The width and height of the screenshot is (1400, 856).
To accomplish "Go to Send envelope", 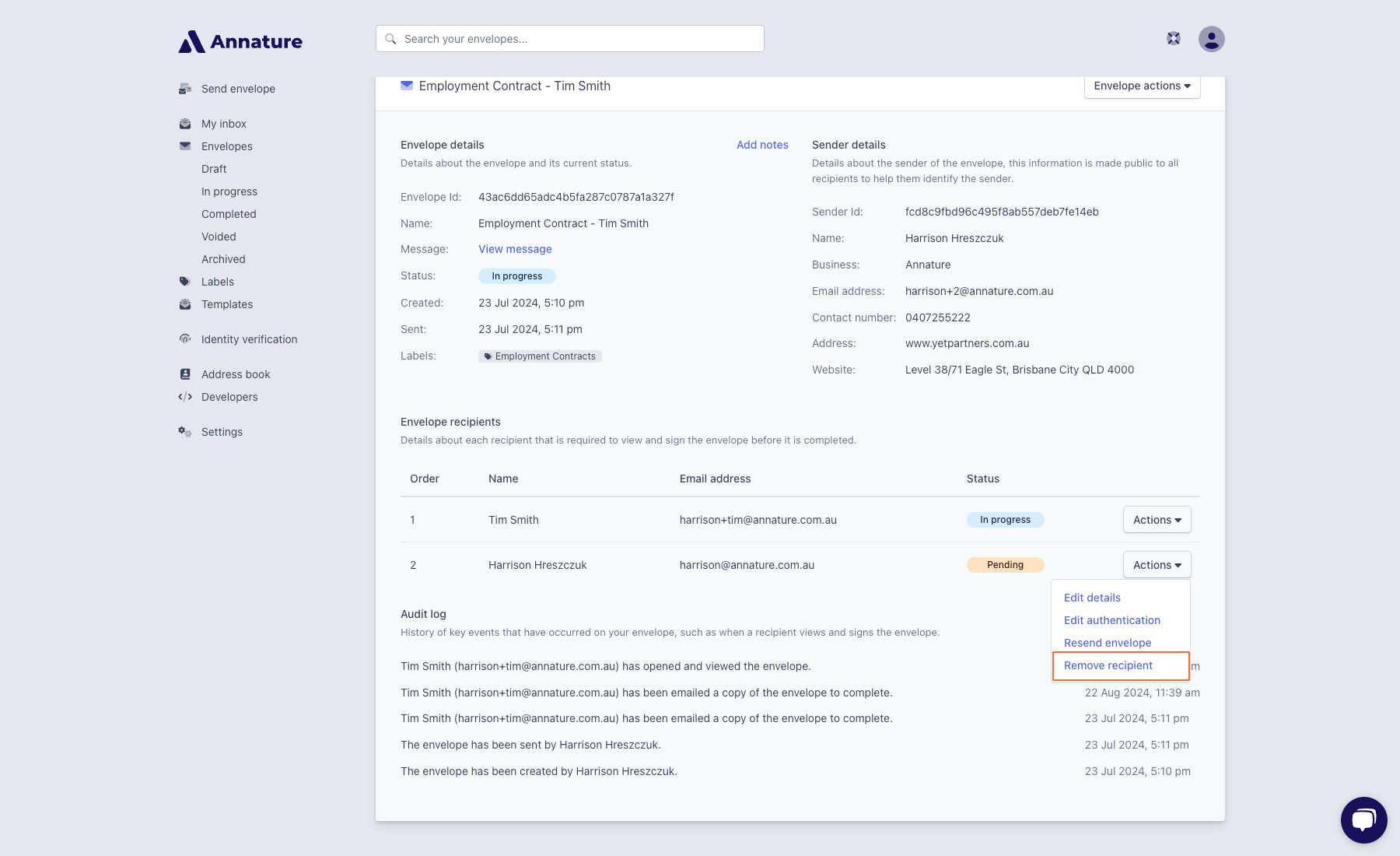I will click(238, 89).
